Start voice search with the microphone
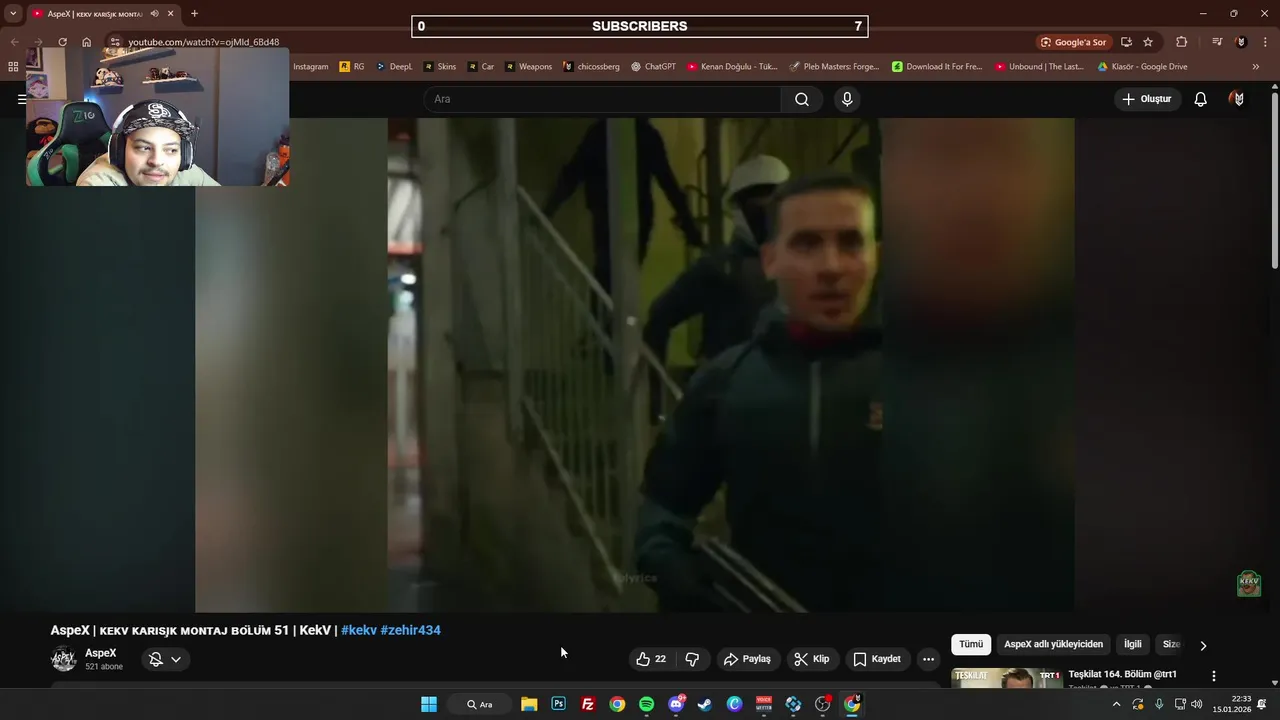 [x=847, y=99]
